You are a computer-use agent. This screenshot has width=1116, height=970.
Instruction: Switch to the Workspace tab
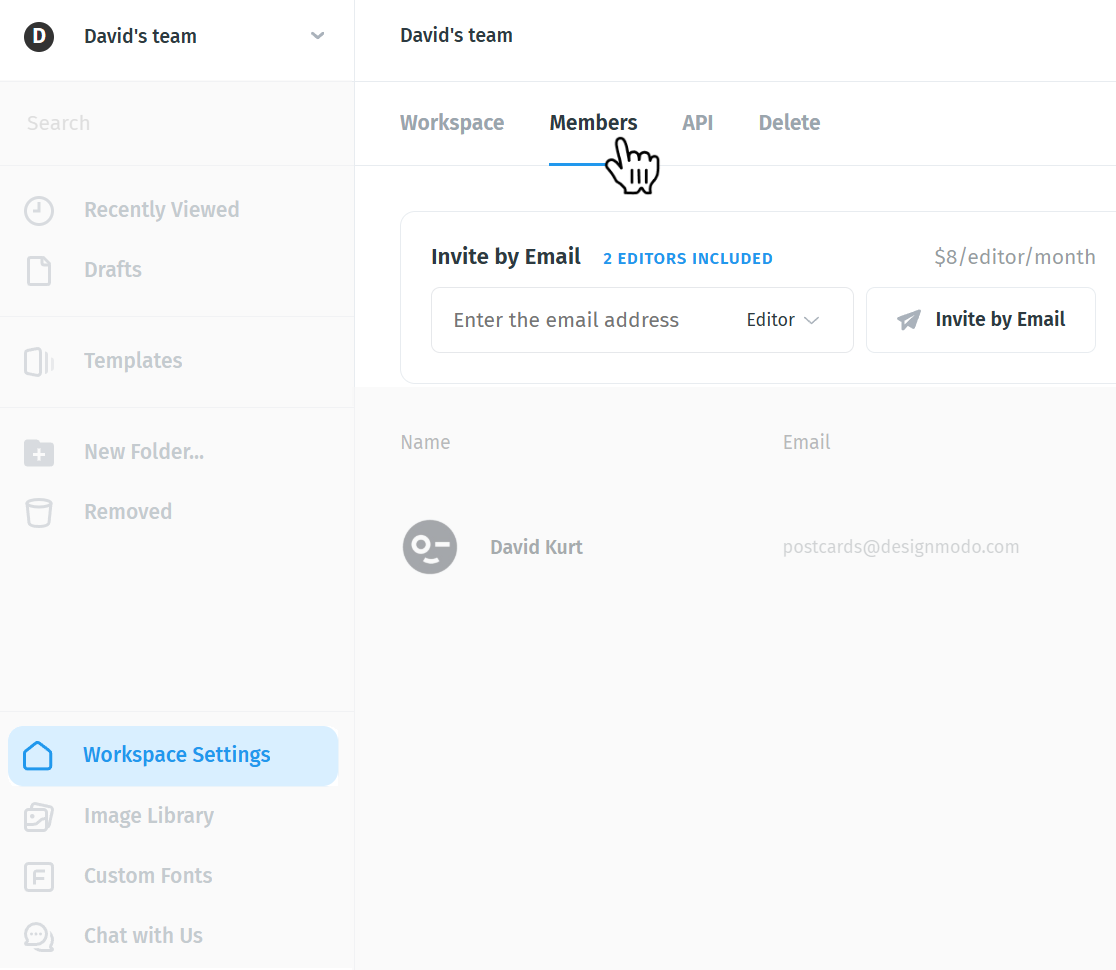[x=452, y=122]
